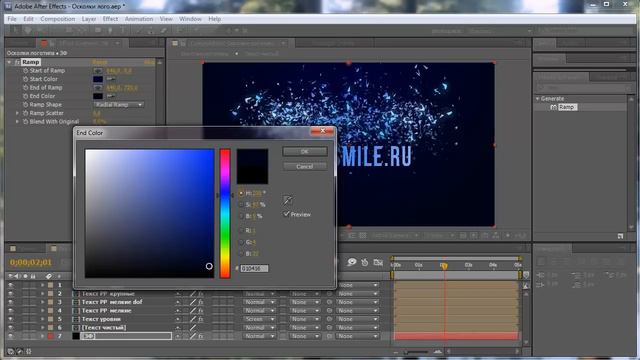
Task: Open the View menu
Action: tap(166, 19)
